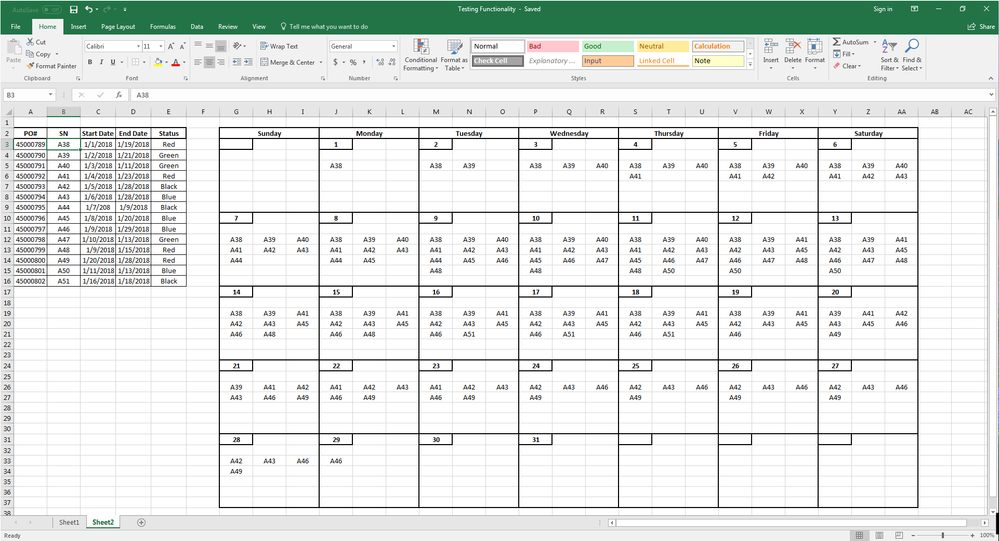Open the Calibri font name dropdown
The image size is (999, 541).
[138, 47]
